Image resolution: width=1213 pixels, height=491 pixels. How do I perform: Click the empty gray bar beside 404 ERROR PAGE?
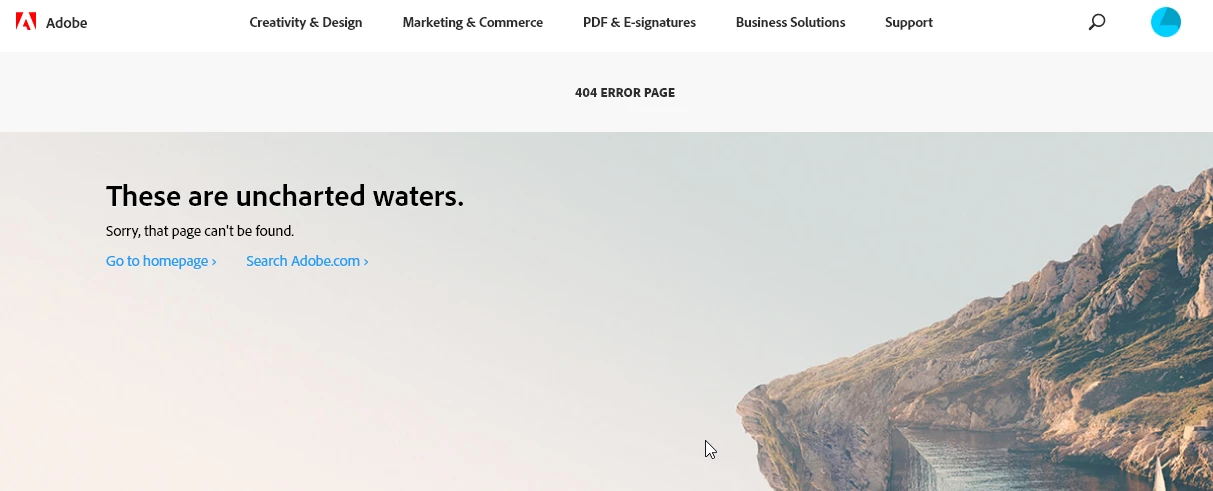(x=300, y=93)
